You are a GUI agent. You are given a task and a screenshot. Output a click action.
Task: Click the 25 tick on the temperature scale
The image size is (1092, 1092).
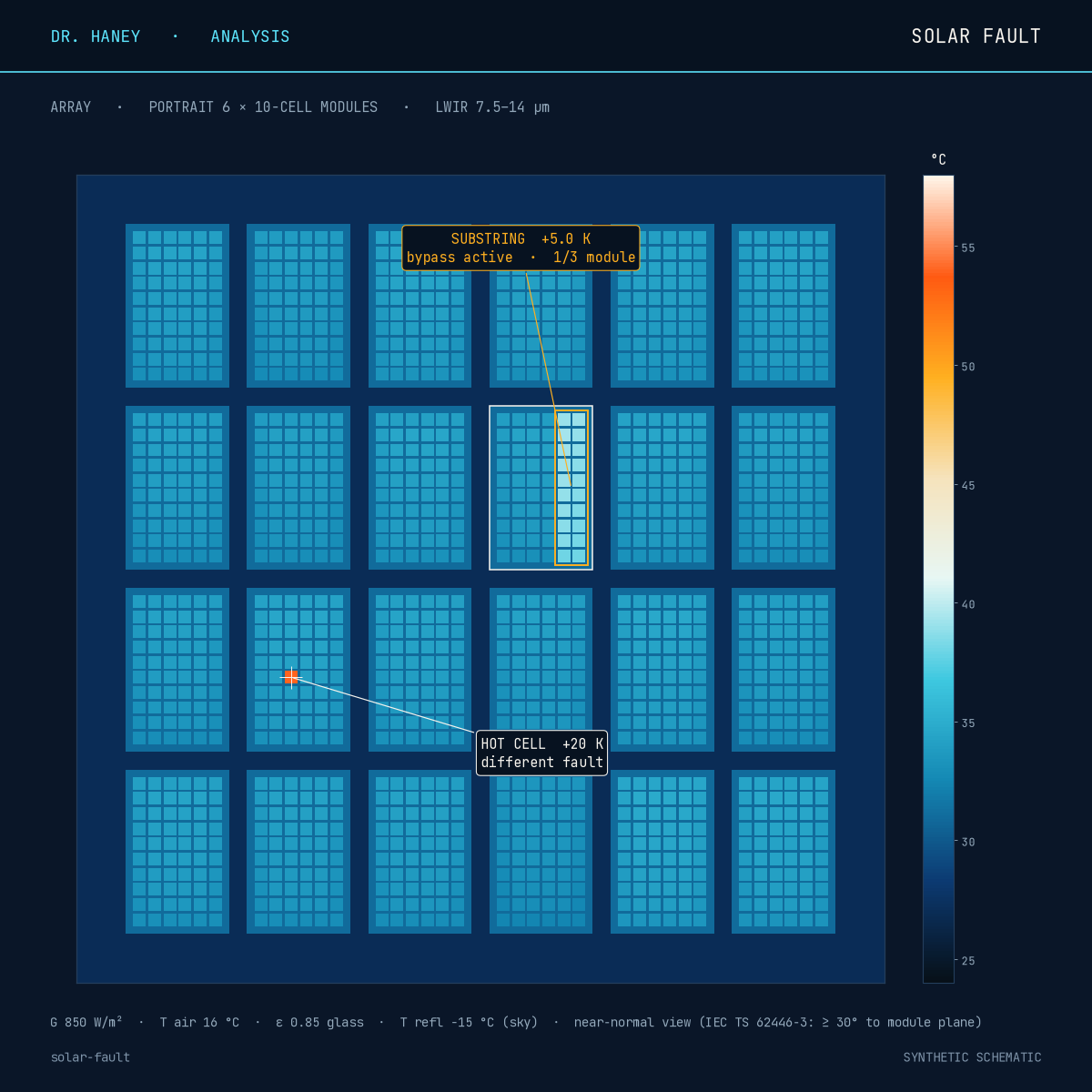click(x=968, y=961)
